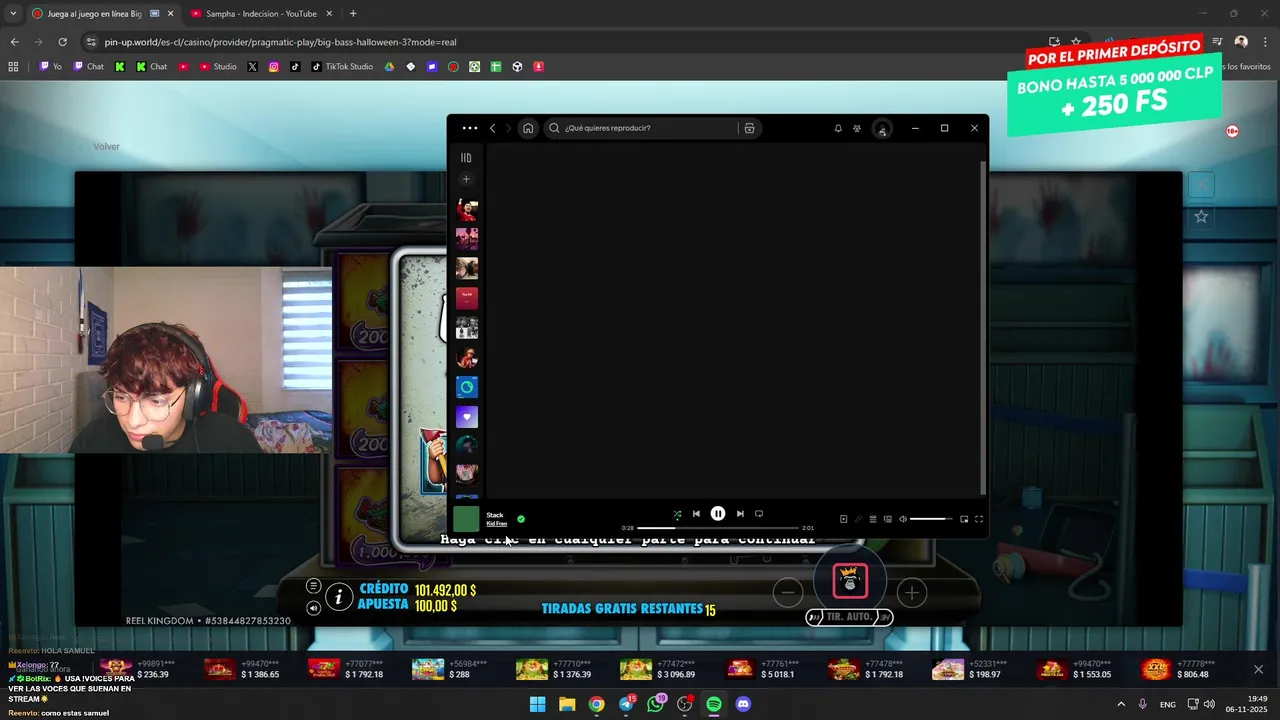
Task: Open Windows Start menu
Action: tap(537, 704)
